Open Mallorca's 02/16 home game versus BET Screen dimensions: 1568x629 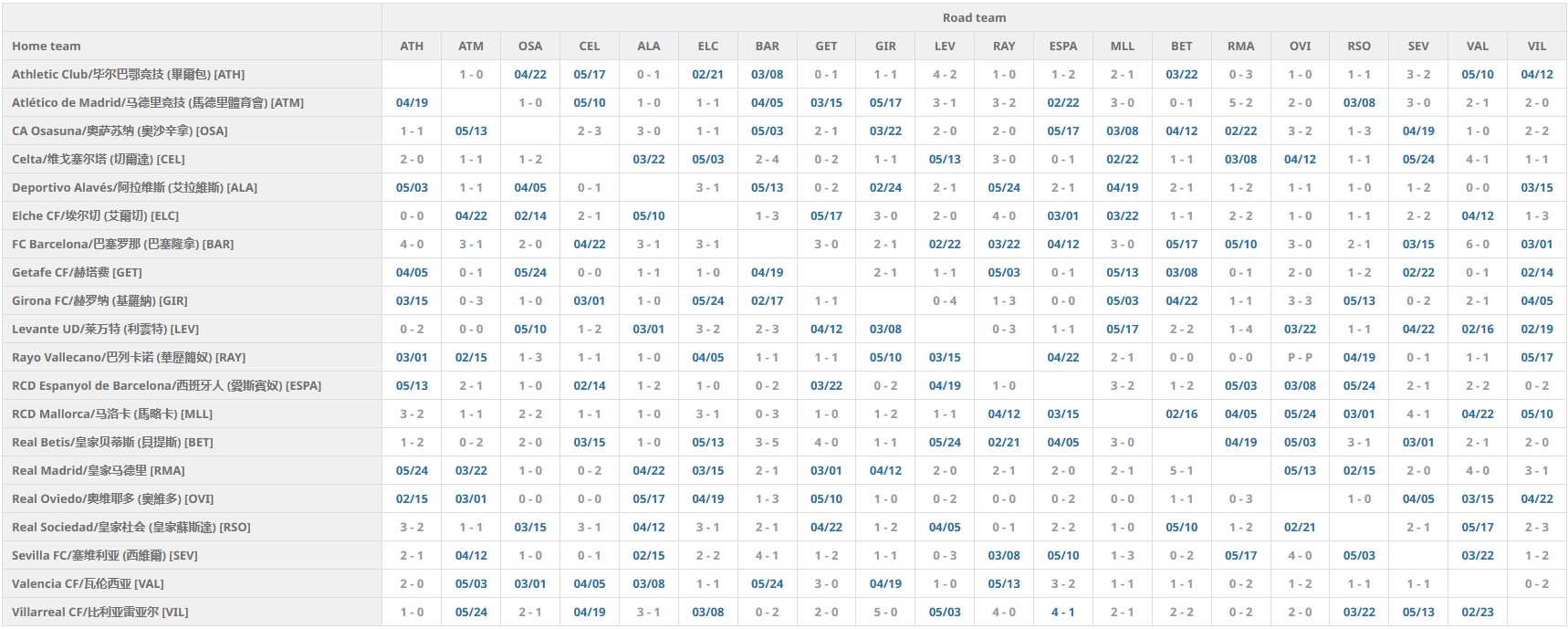[1182, 414]
